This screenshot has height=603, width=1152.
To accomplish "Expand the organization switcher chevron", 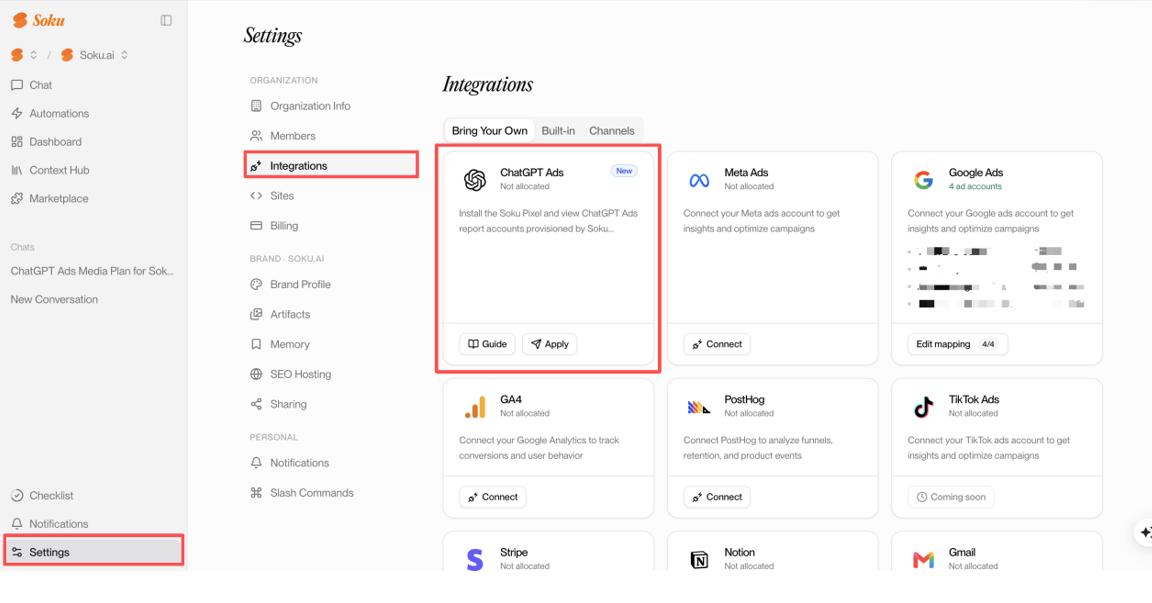I will [x=33, y=55].
